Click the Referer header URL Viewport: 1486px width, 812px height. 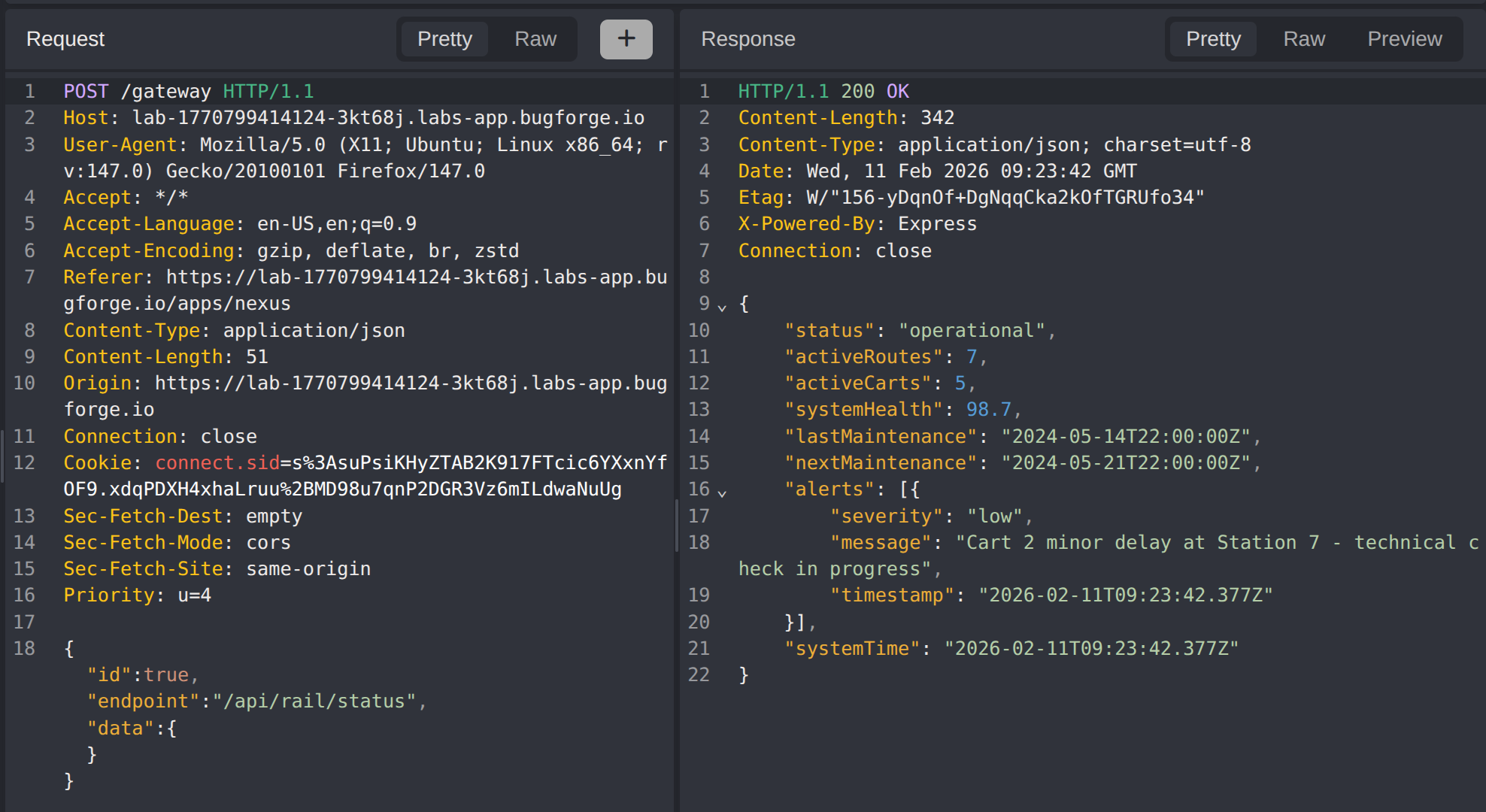pos(416,277)
